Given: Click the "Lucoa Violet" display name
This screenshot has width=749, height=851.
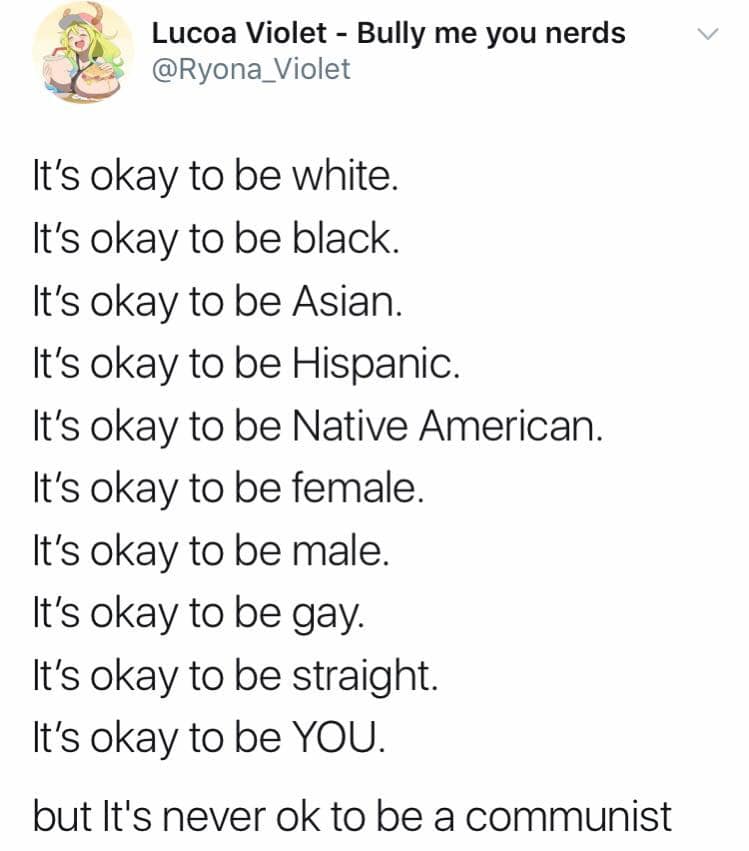Looking at the screenshot, I should click(239, 33).
